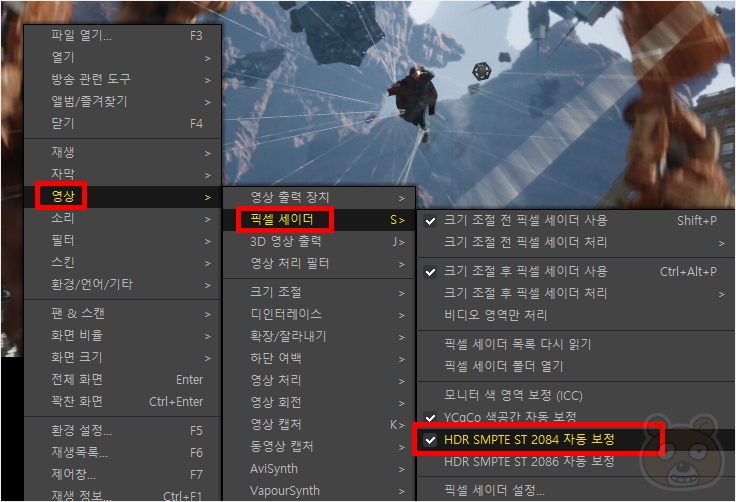This screenshot has height=502, width=736.
Task: Open the 화면 비율 submenu
Action: point(123,336)
